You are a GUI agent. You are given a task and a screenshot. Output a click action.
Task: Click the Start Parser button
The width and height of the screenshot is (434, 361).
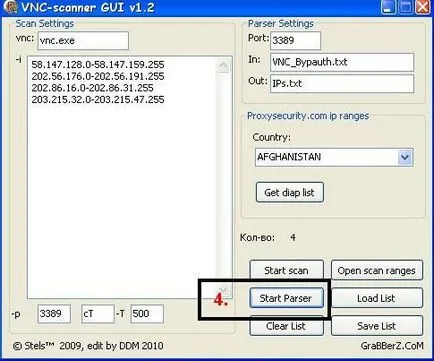[x=286, y=298]
